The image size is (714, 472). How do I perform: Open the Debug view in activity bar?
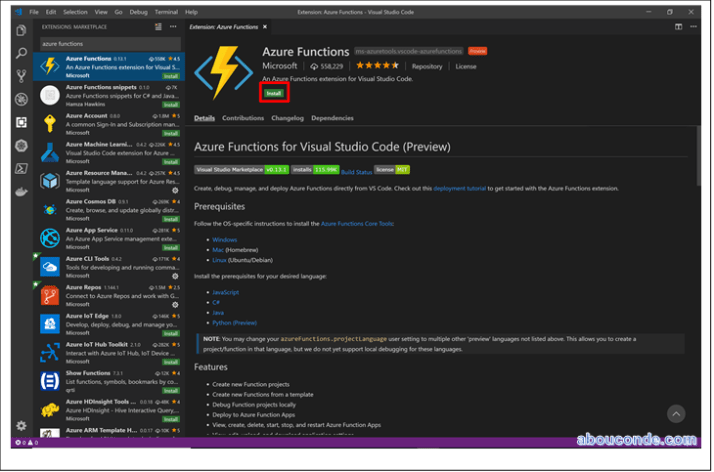21,98
